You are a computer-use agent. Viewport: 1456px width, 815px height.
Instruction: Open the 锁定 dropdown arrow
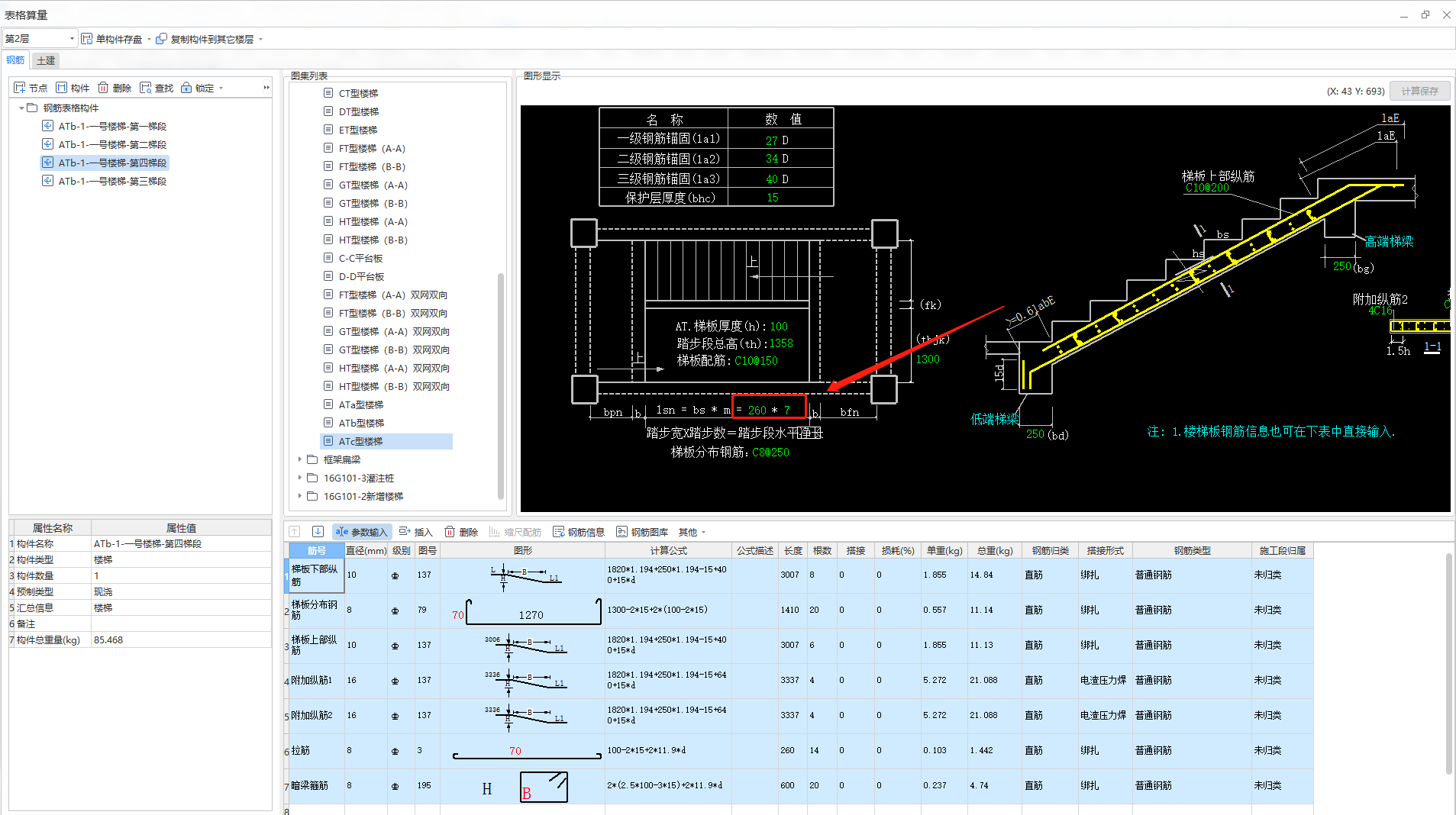(x=221, y=88)
